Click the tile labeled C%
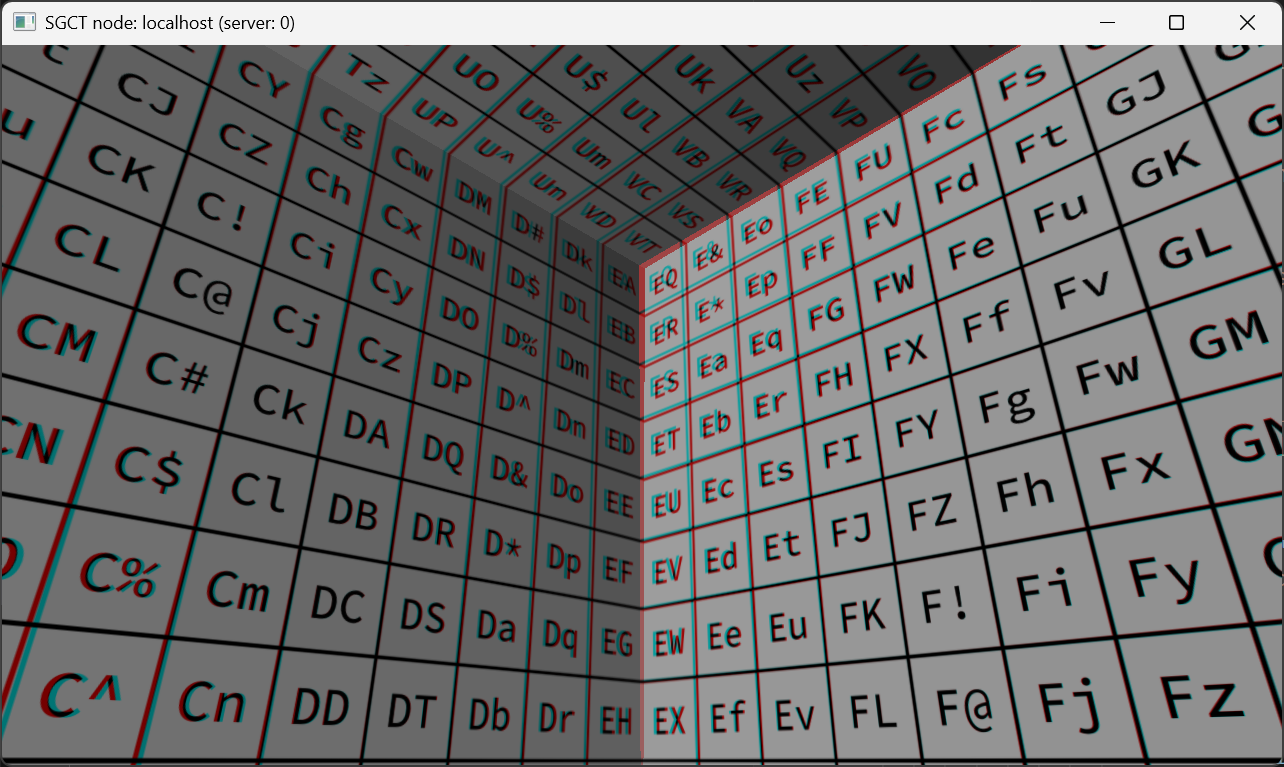The height and width of the screenshot is (767, 1284). coord(119,574)
